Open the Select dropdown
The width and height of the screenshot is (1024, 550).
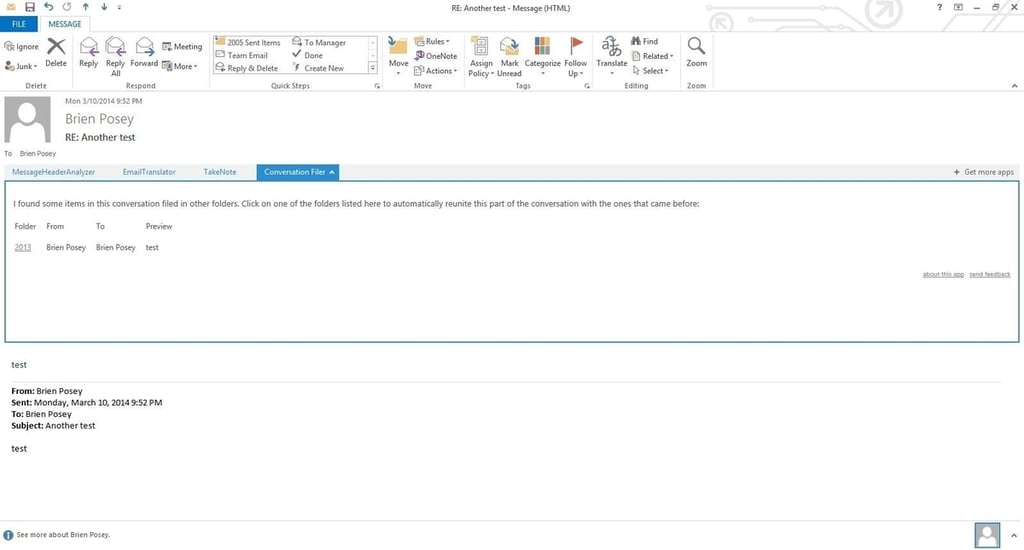[650, 71]
